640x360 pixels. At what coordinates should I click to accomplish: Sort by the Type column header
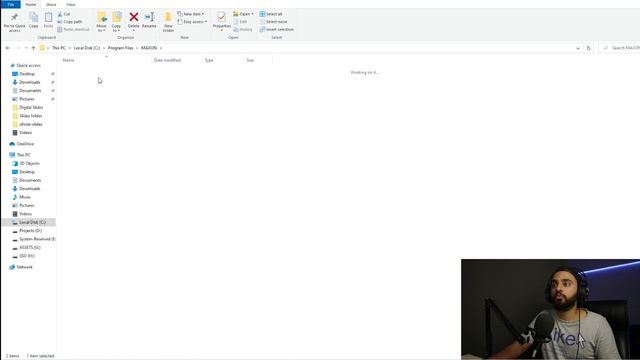[x=209, y=60]
